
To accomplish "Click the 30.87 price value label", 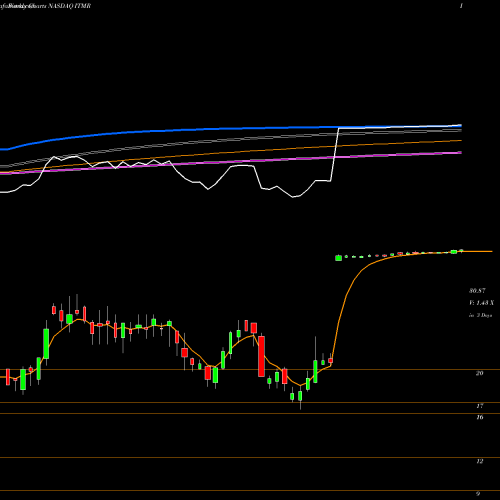I will (x=477, y=291).
